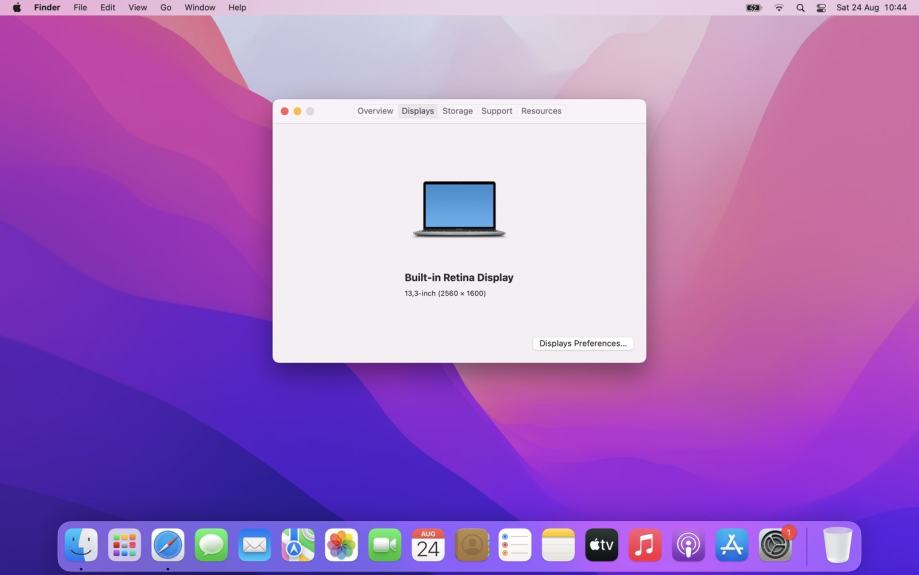Open System Preferences in the Dock
Viewport: 919px width, 575px height.
775,545
